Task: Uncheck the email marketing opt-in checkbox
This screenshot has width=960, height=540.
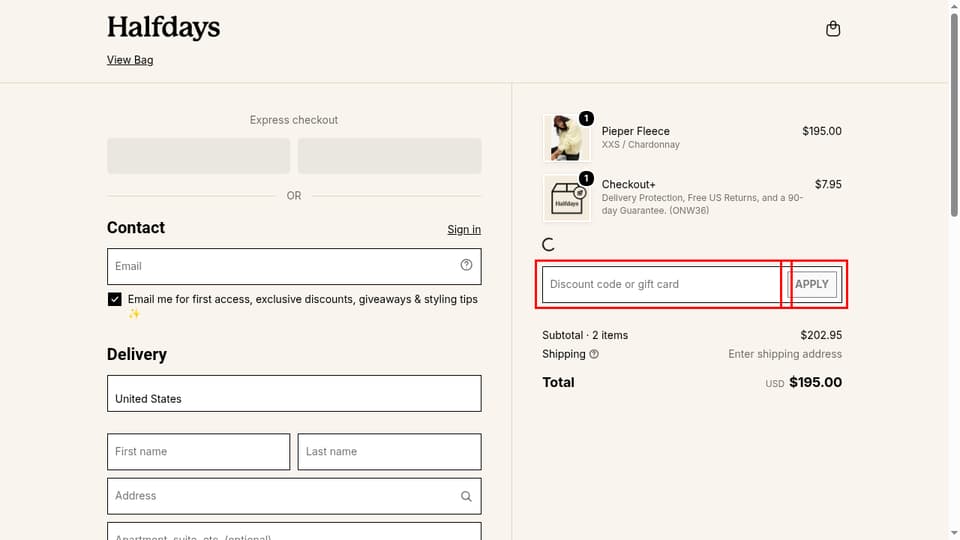Action: [114, 299]
